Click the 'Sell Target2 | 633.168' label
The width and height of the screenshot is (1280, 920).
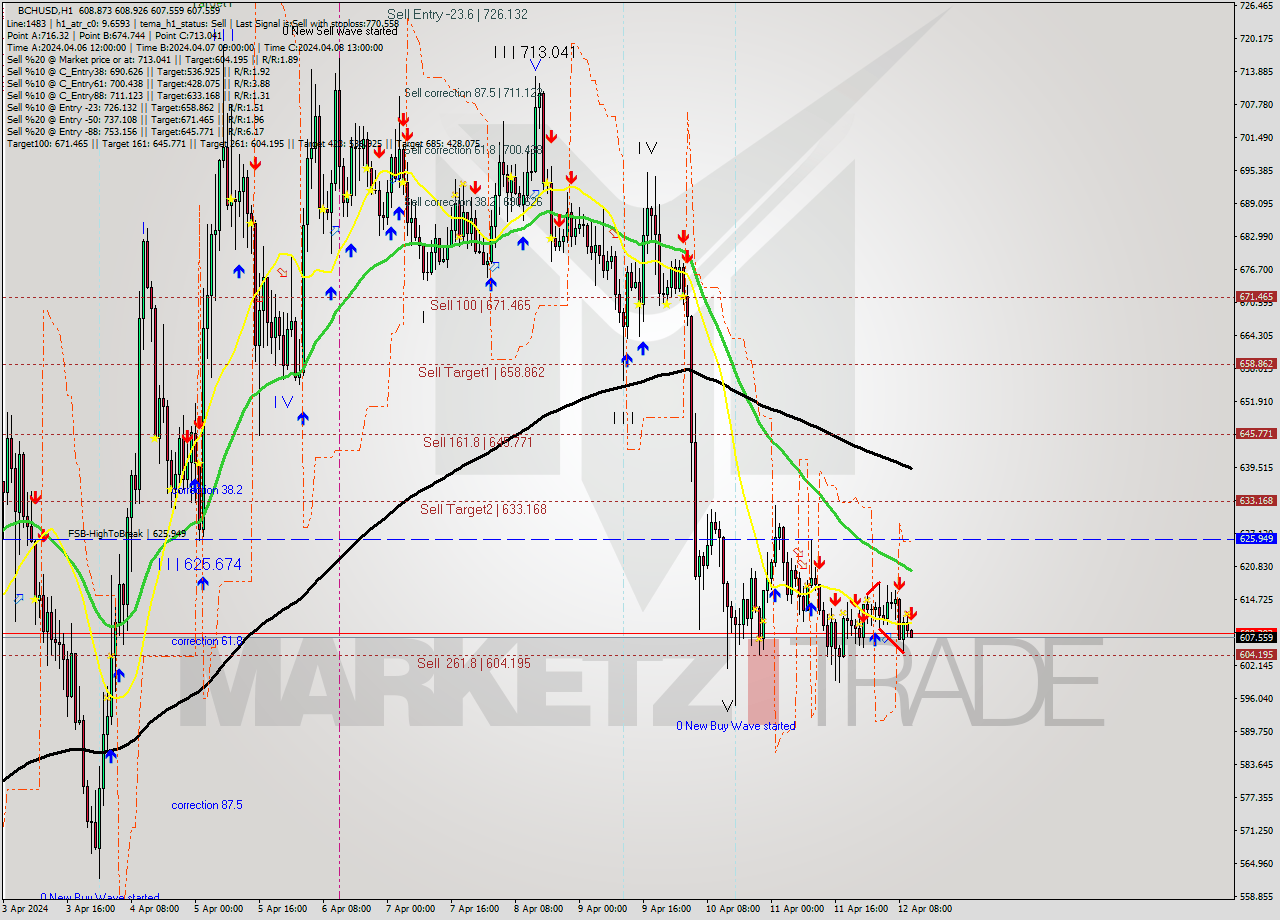pyautogui.click(x=483, y=509)
